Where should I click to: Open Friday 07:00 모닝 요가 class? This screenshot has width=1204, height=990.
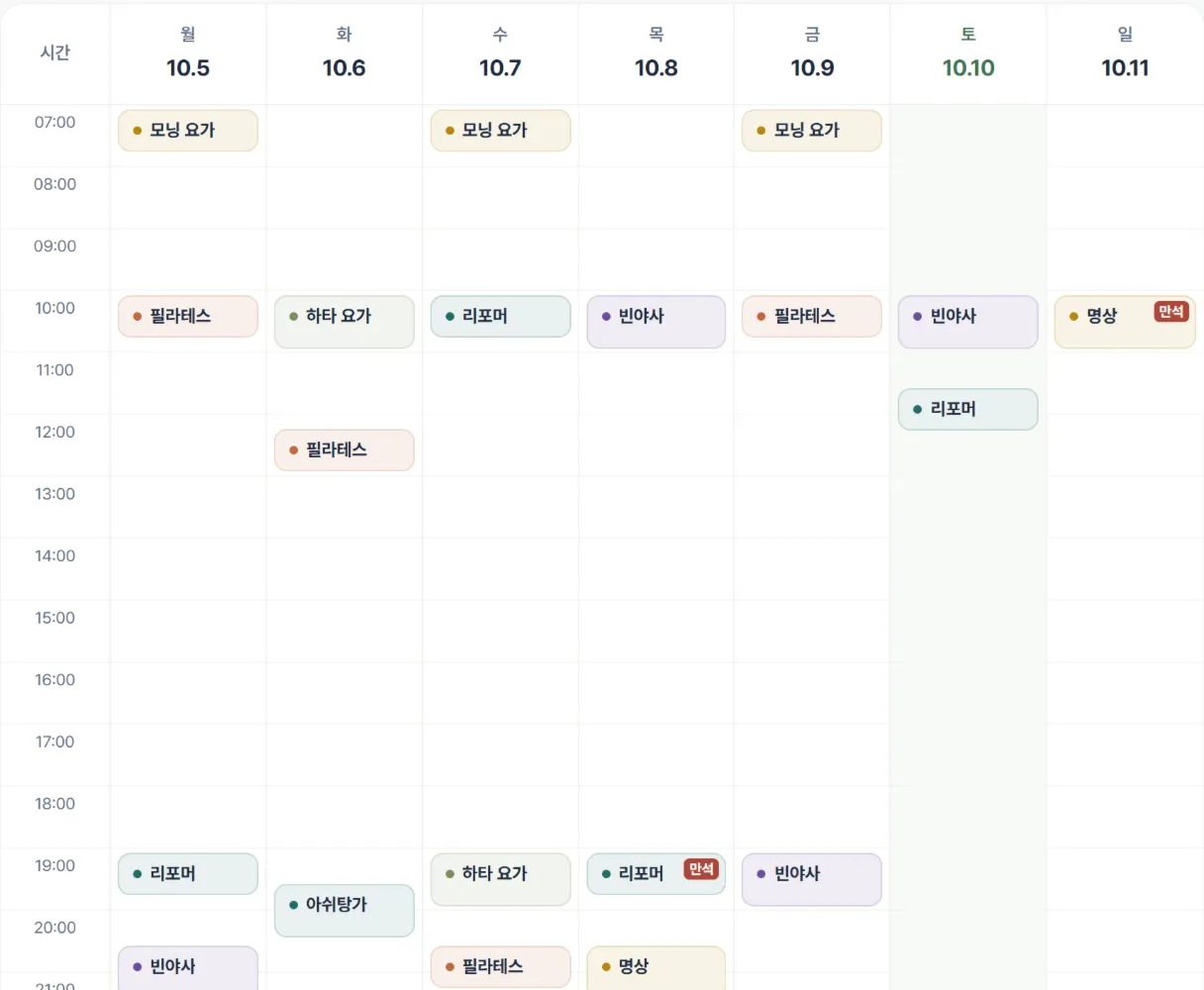point(812,131)
